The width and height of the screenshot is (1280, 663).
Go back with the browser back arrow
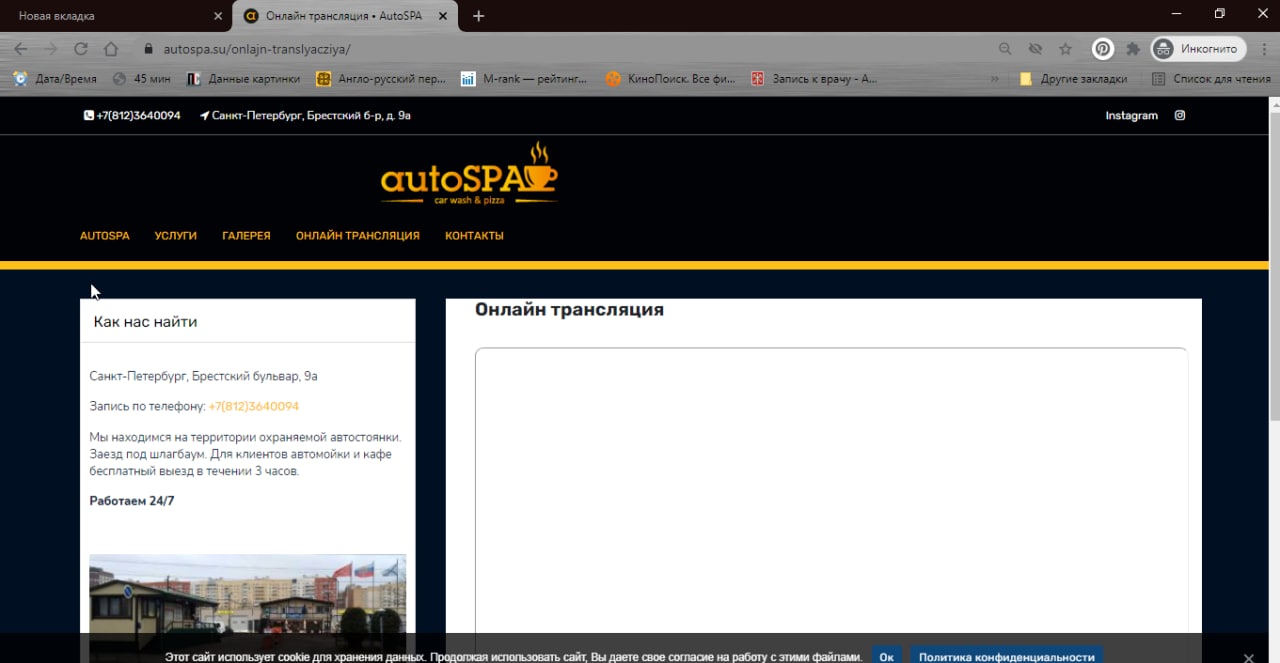pyautogui.click(x=21, y=48)
